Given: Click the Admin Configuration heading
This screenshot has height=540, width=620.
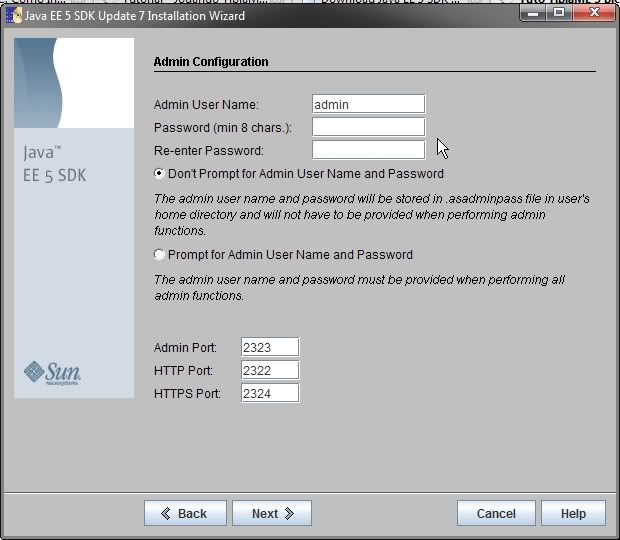Looking at the screenshot, I should (211, 62).
